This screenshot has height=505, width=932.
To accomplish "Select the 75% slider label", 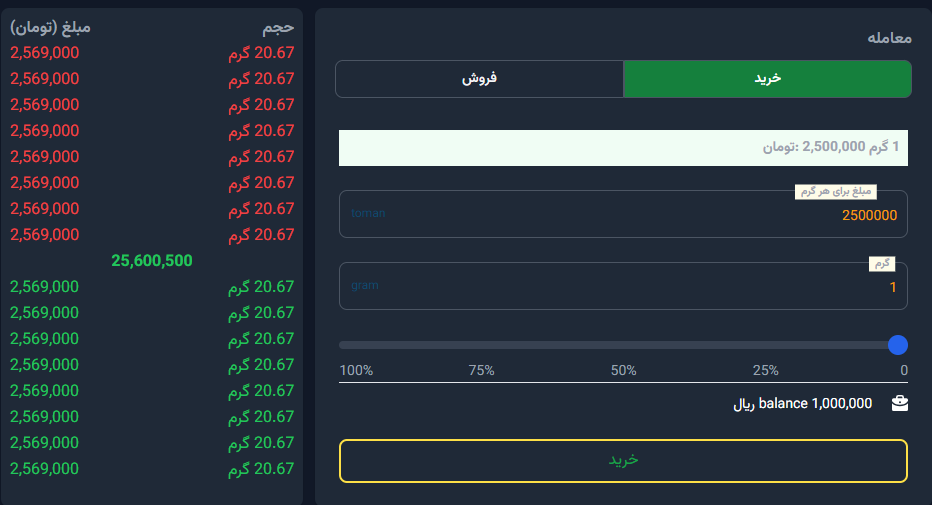I will click(x=481, y=370).
